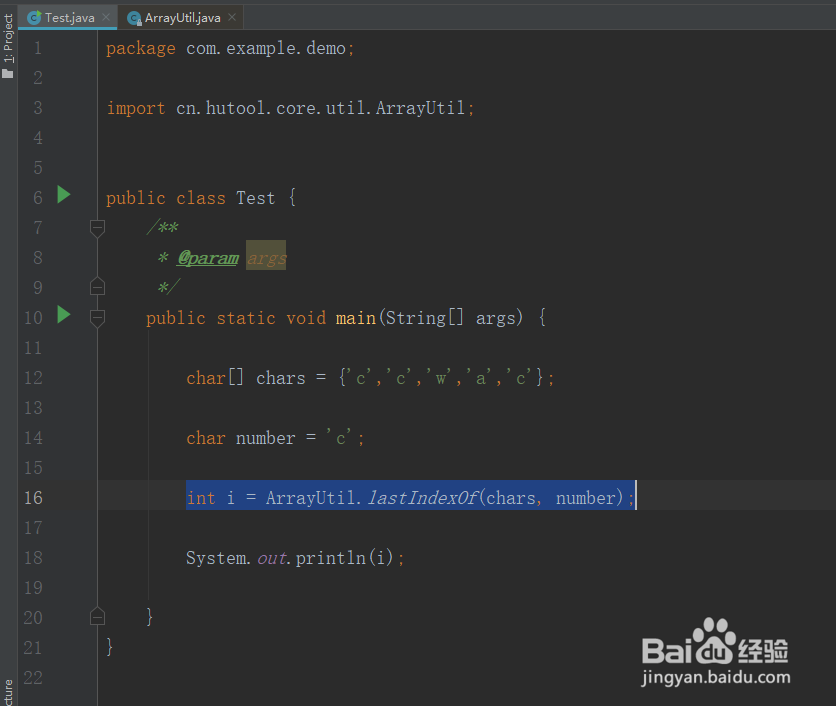Click the out field on line 18
This screenshot has height=706, width=836.
(272, 558)
